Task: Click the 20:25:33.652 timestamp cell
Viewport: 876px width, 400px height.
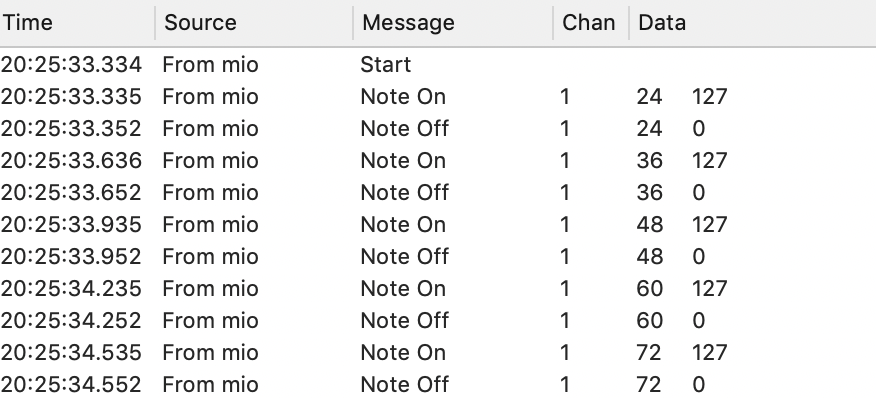Action: [x=71, y=193]
